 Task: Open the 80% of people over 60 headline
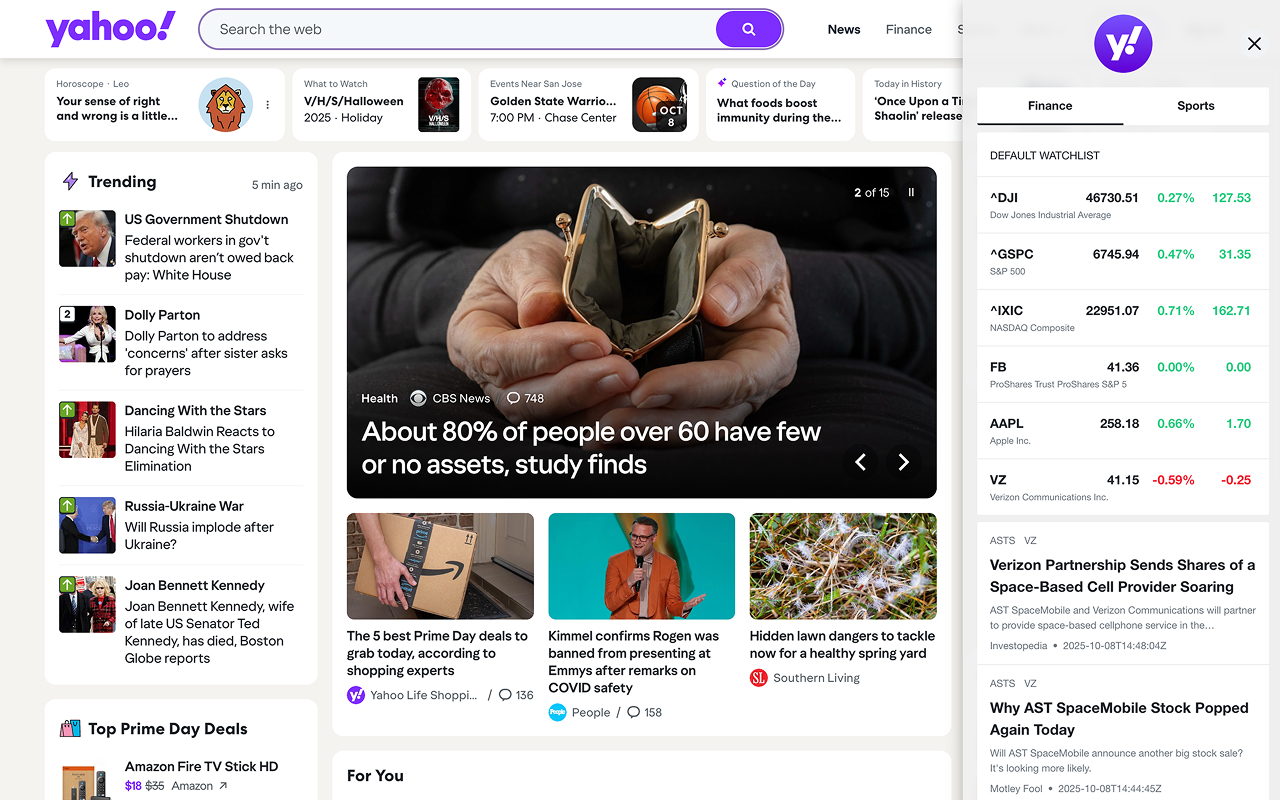[x=591, y=448]
